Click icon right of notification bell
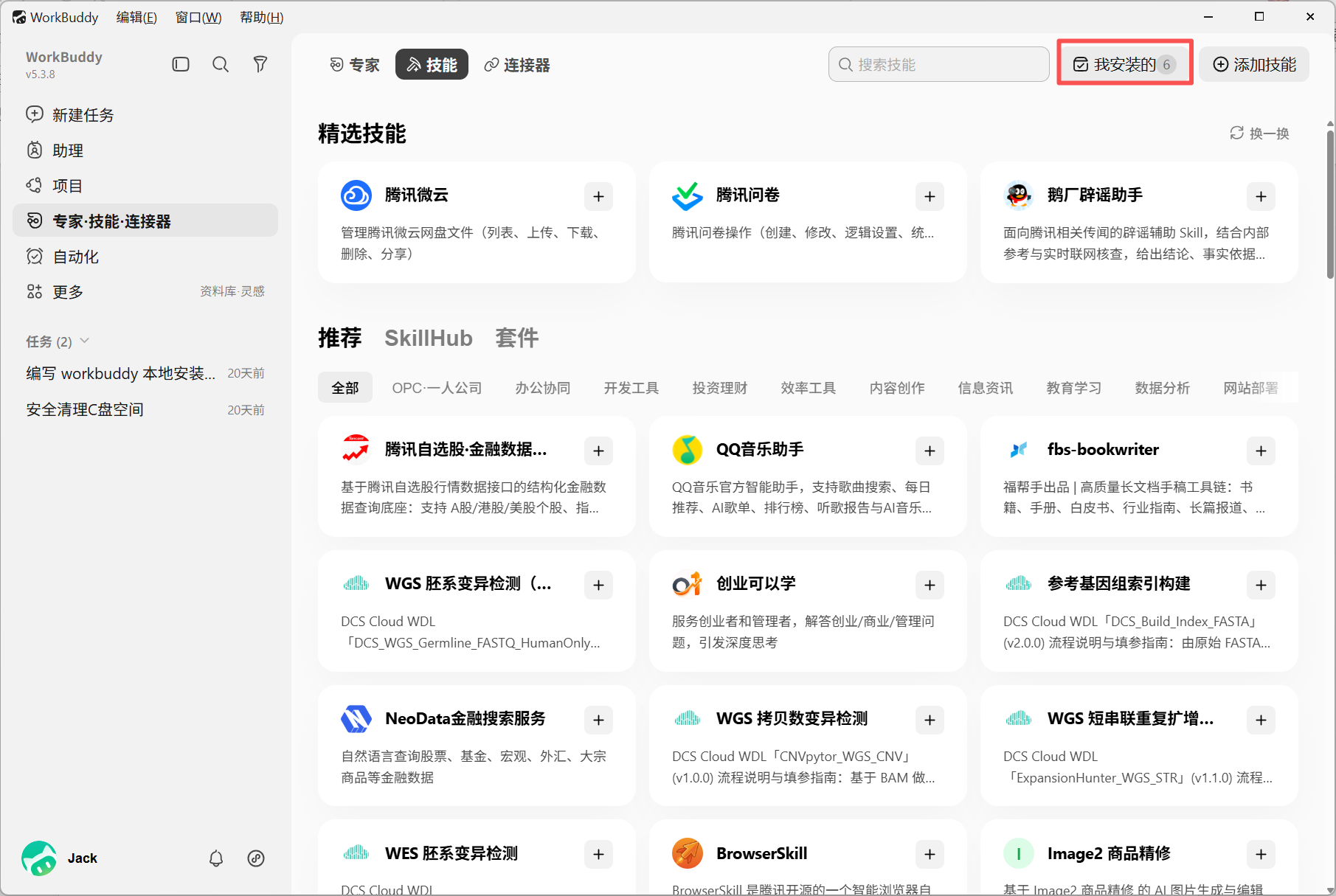The image size is (1336, 896). click(x=256, y=858)
